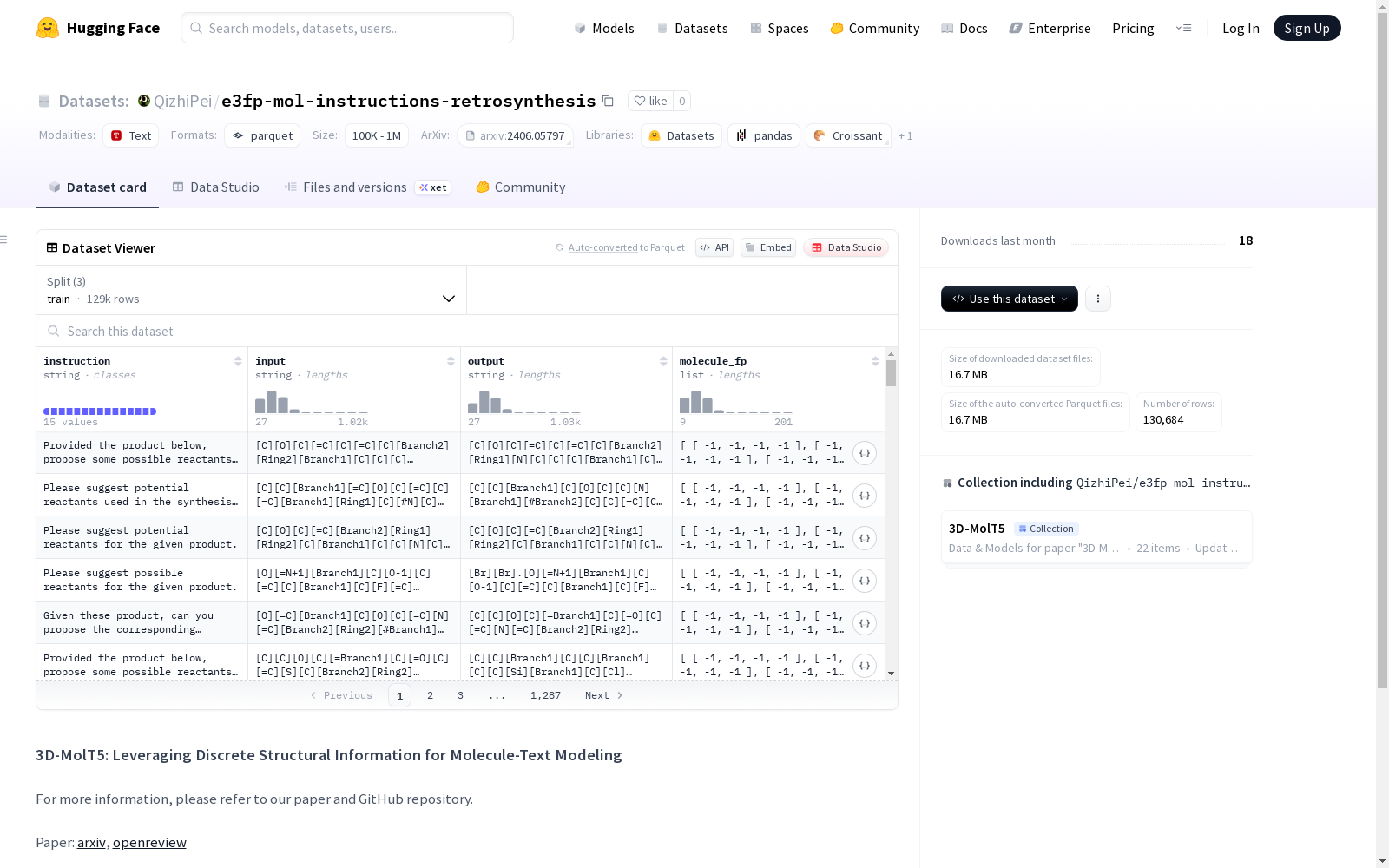Click the pandas library tag
The width and height of the screenshot is (1389, 868).
764,135
